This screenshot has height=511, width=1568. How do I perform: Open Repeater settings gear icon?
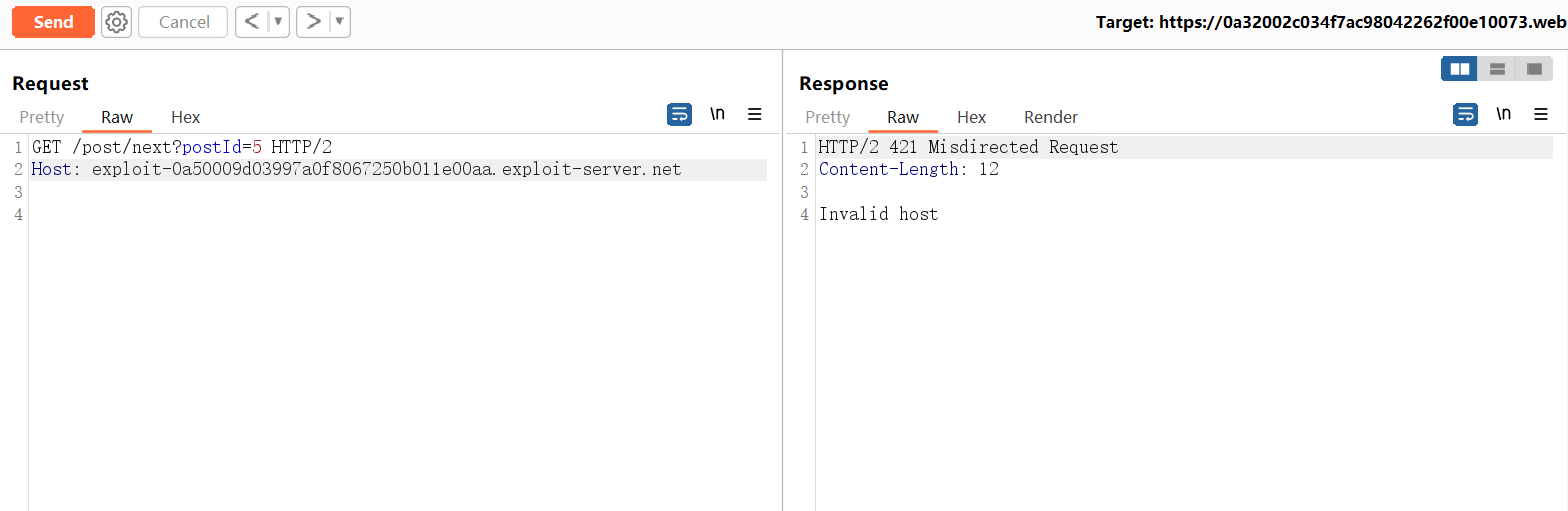116,22
